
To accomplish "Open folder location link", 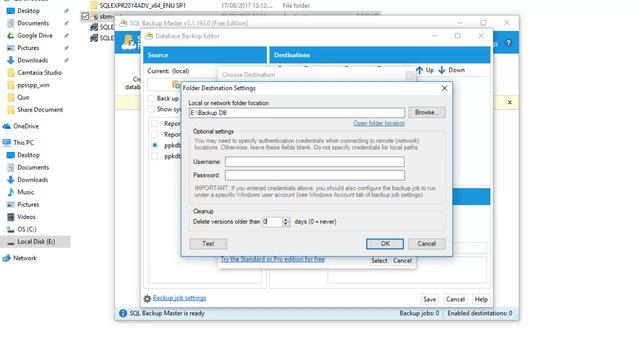I will coord(379,123).
